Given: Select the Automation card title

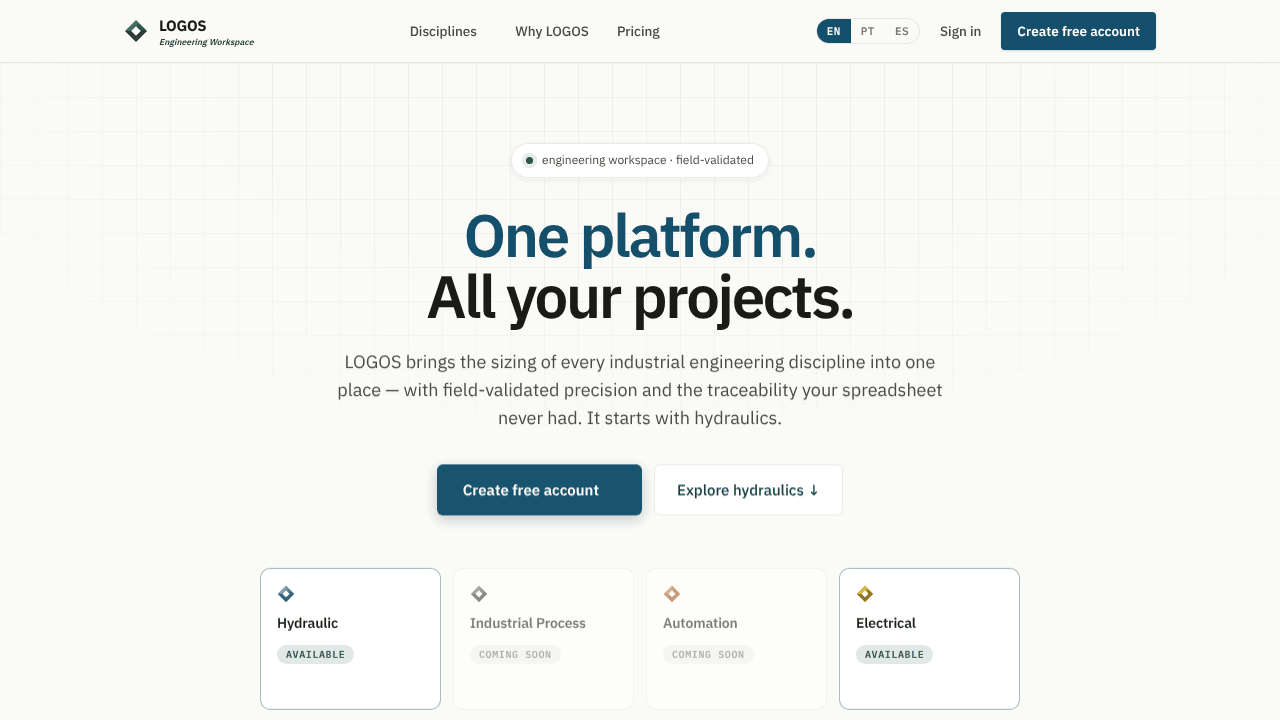Looking at the screenshot, I should coord(700,623).
